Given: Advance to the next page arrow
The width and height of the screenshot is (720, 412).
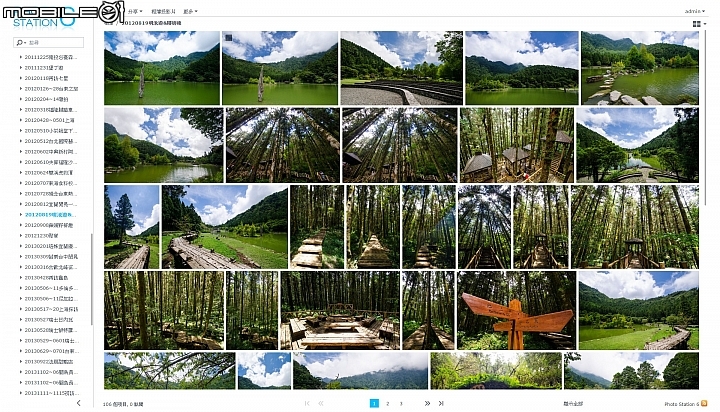Looking at the screenshot, I should [427, 403].
